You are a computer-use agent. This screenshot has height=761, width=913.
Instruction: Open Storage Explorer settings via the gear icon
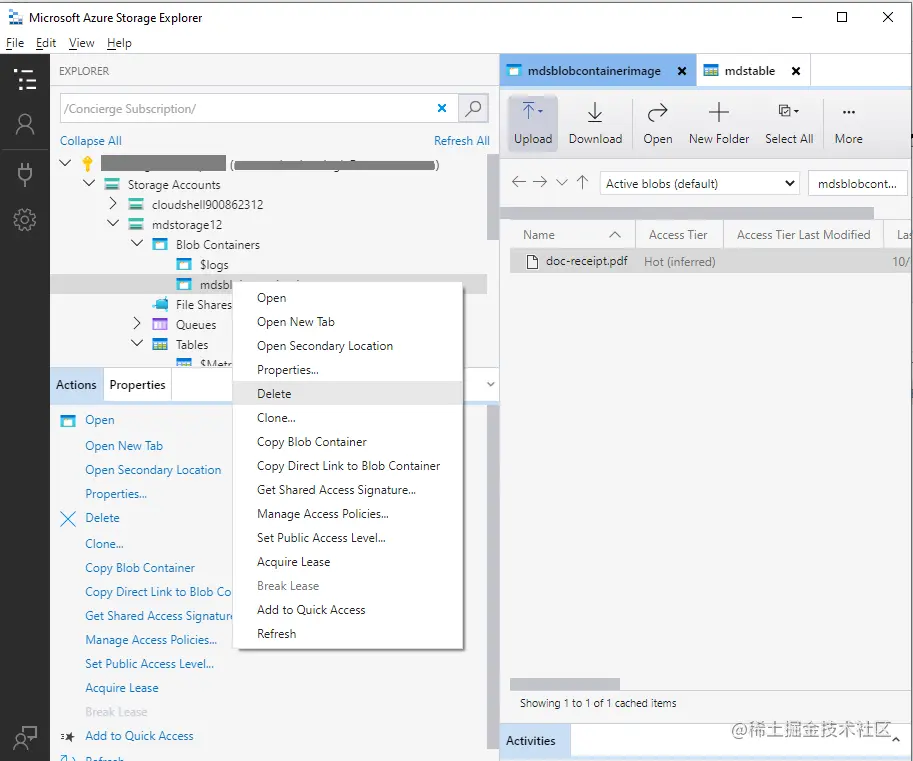25,219
